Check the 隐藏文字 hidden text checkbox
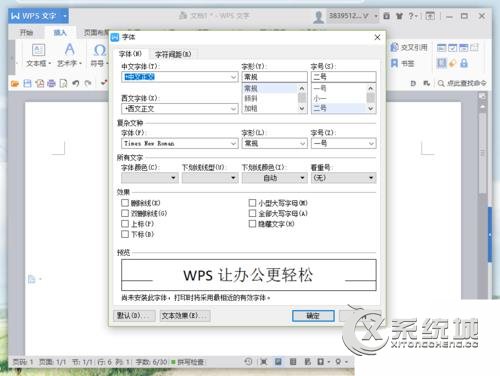 (x=252, y=224)
